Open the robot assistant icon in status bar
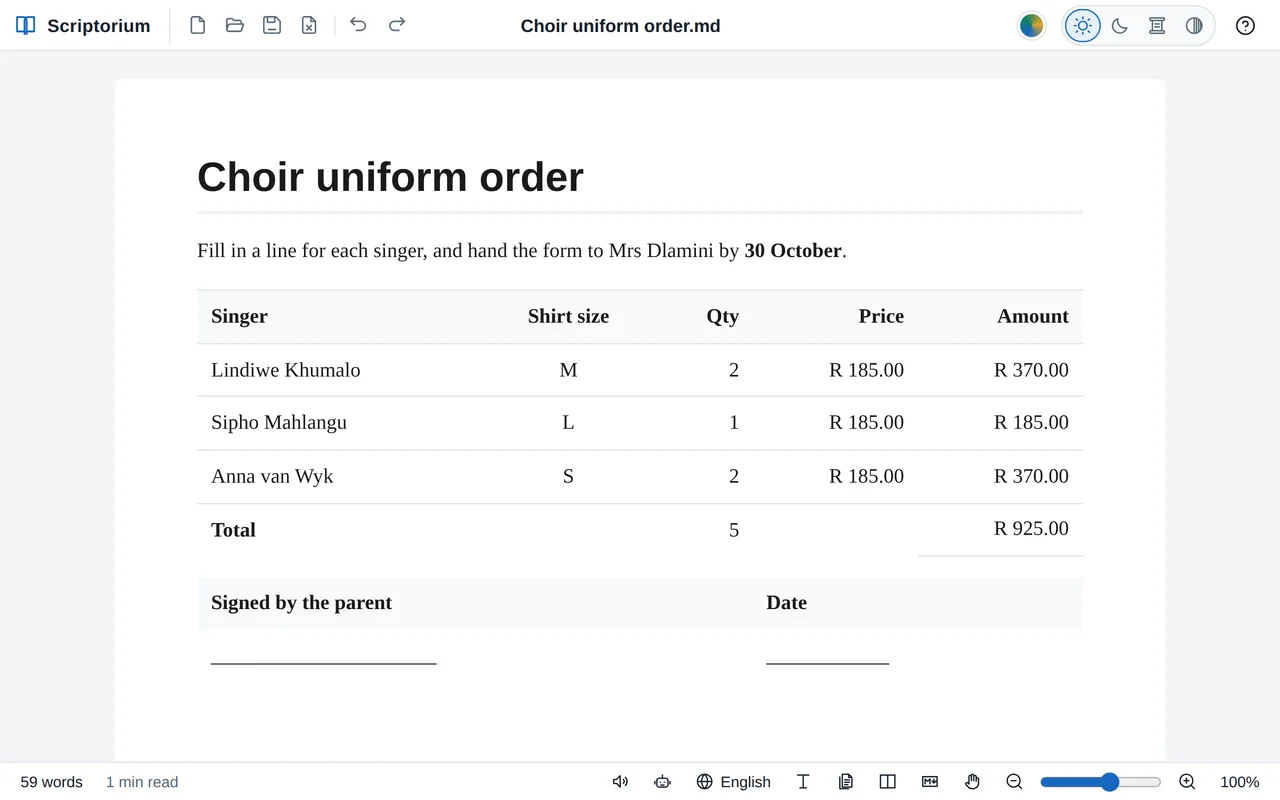Screen dimensions: 1280x800 pos(662,782)
